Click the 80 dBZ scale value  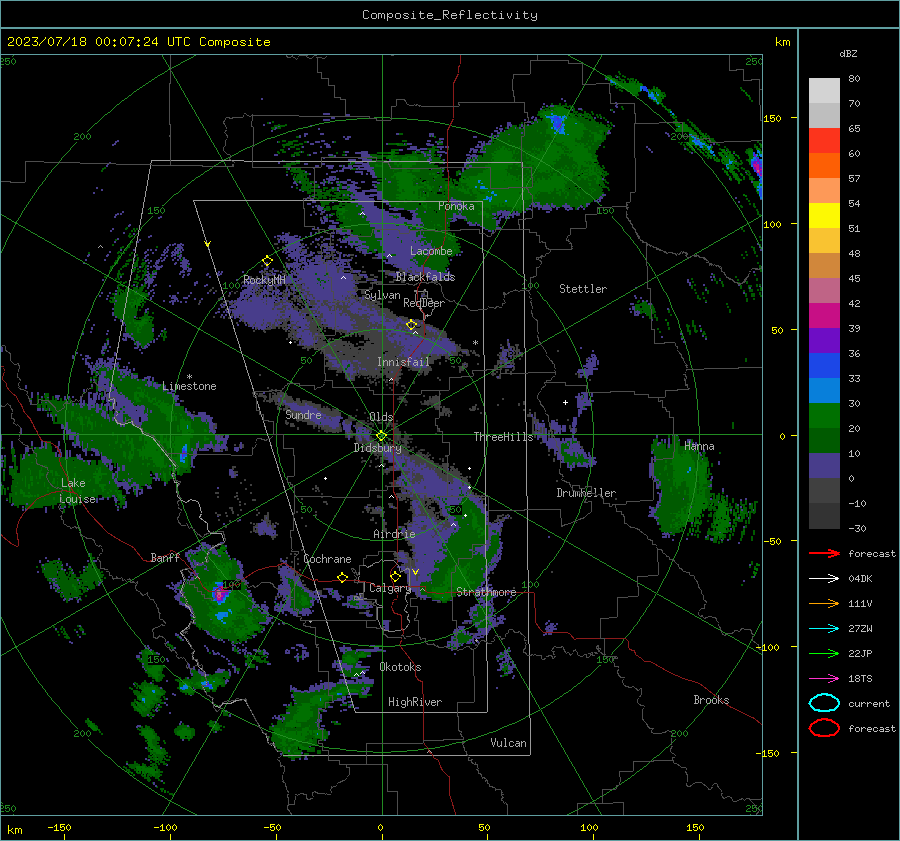click(854, 79)
